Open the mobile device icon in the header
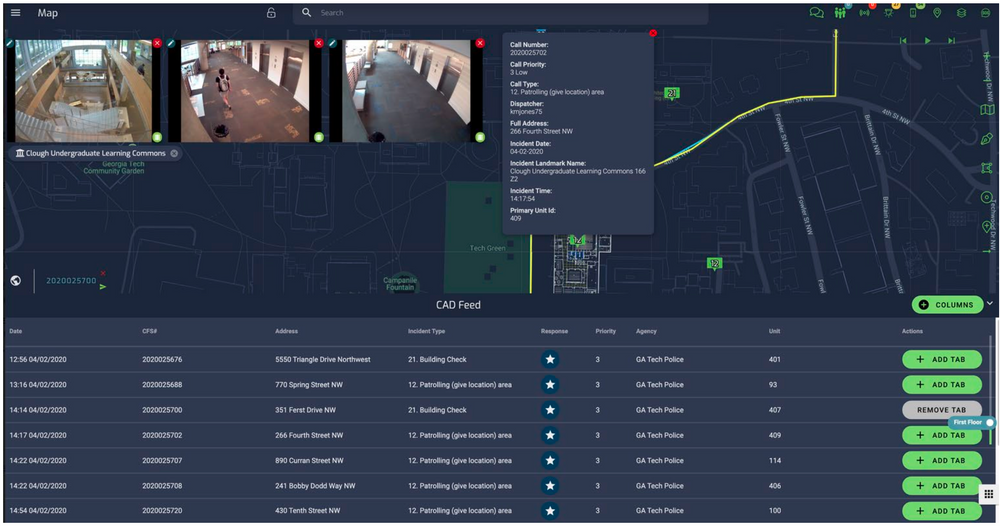This screenshot has width=1000, height=527. click(x=912, y=13)
